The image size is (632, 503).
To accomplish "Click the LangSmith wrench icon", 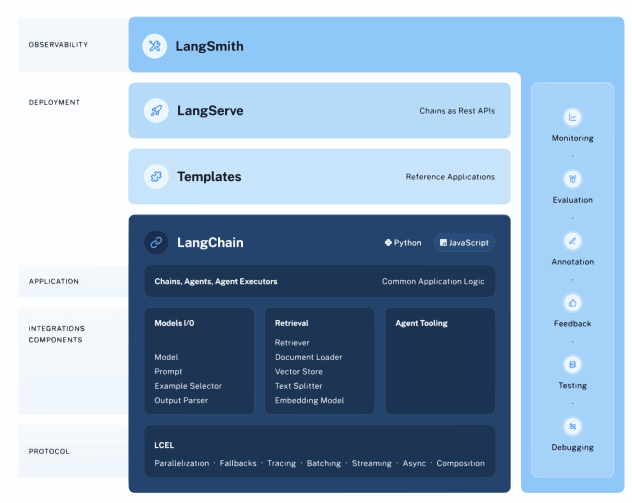I will click(154, 46).
